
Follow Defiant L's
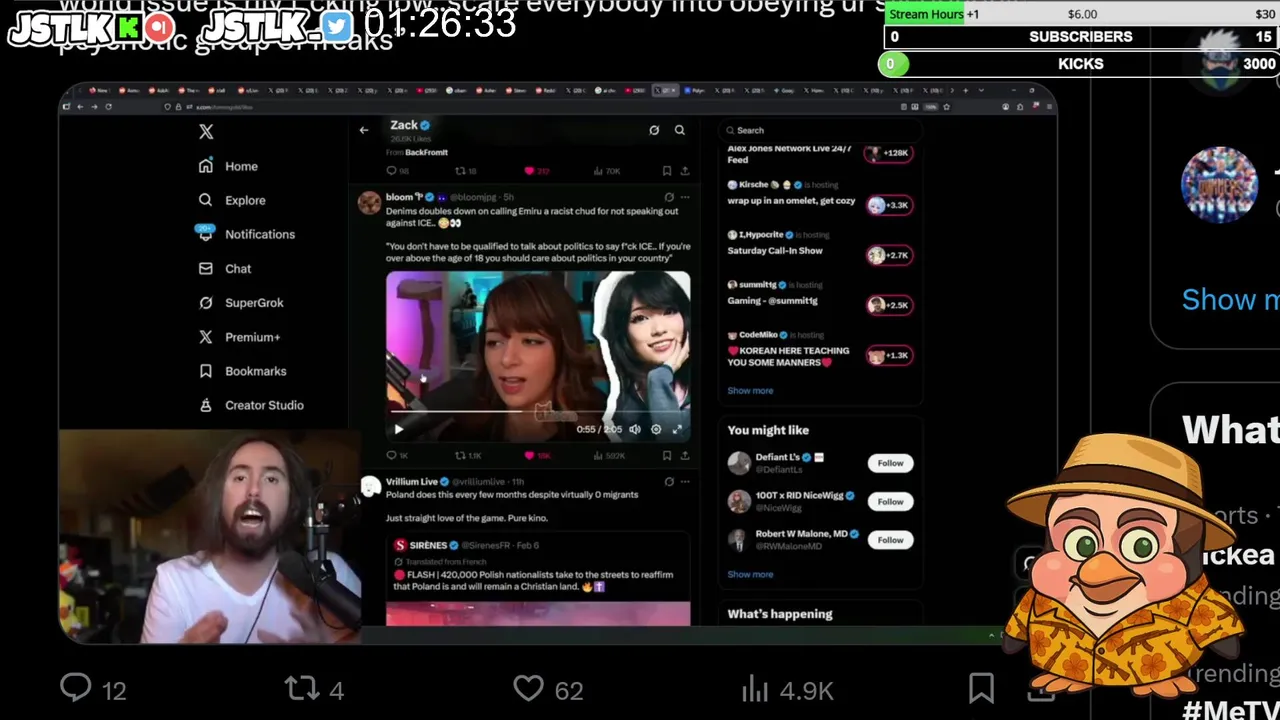[890, 463]
